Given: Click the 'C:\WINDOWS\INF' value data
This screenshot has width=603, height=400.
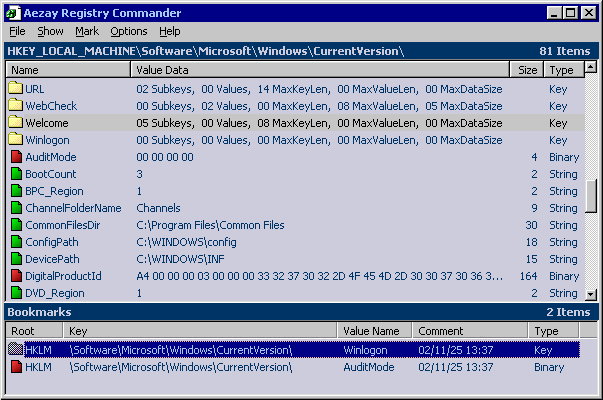Looking at the screenshot, I should 180,259.
